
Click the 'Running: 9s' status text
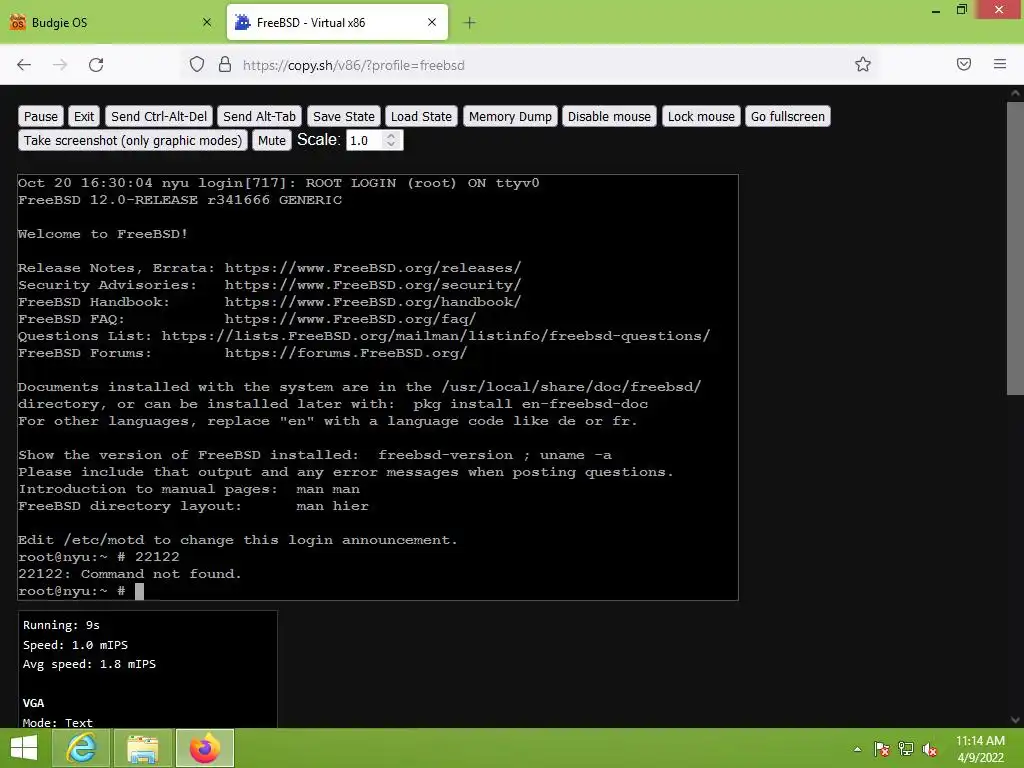[x=61, y=625]
